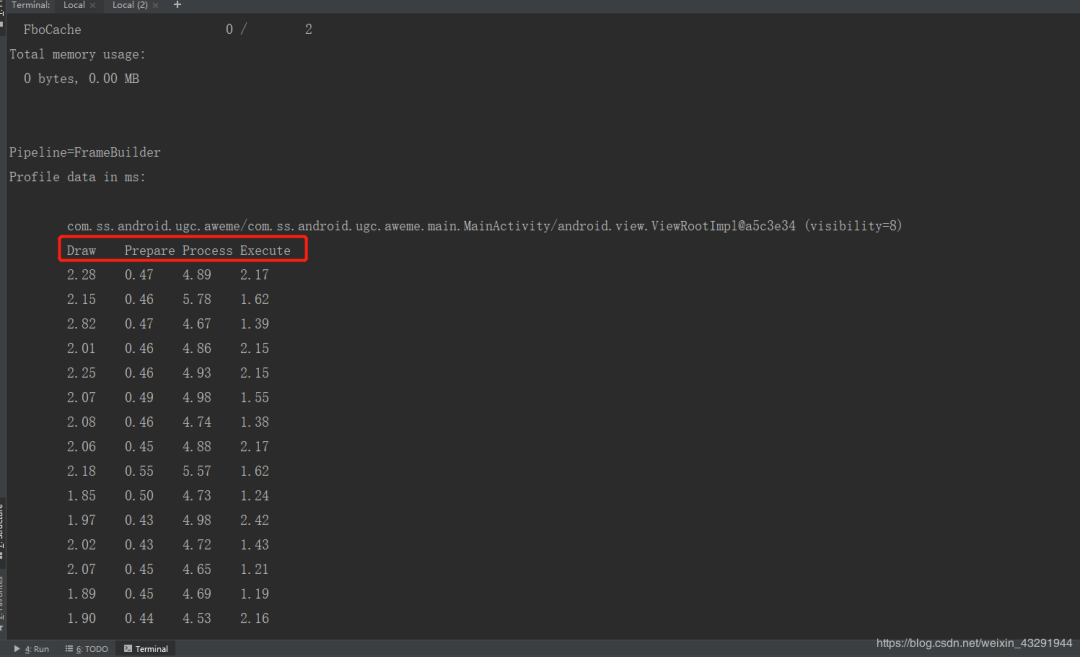Image resolution: width=1080 pixels, height=657 pixels.
Task: Click the FboCache line in the output
Action: tap(52, 30)
